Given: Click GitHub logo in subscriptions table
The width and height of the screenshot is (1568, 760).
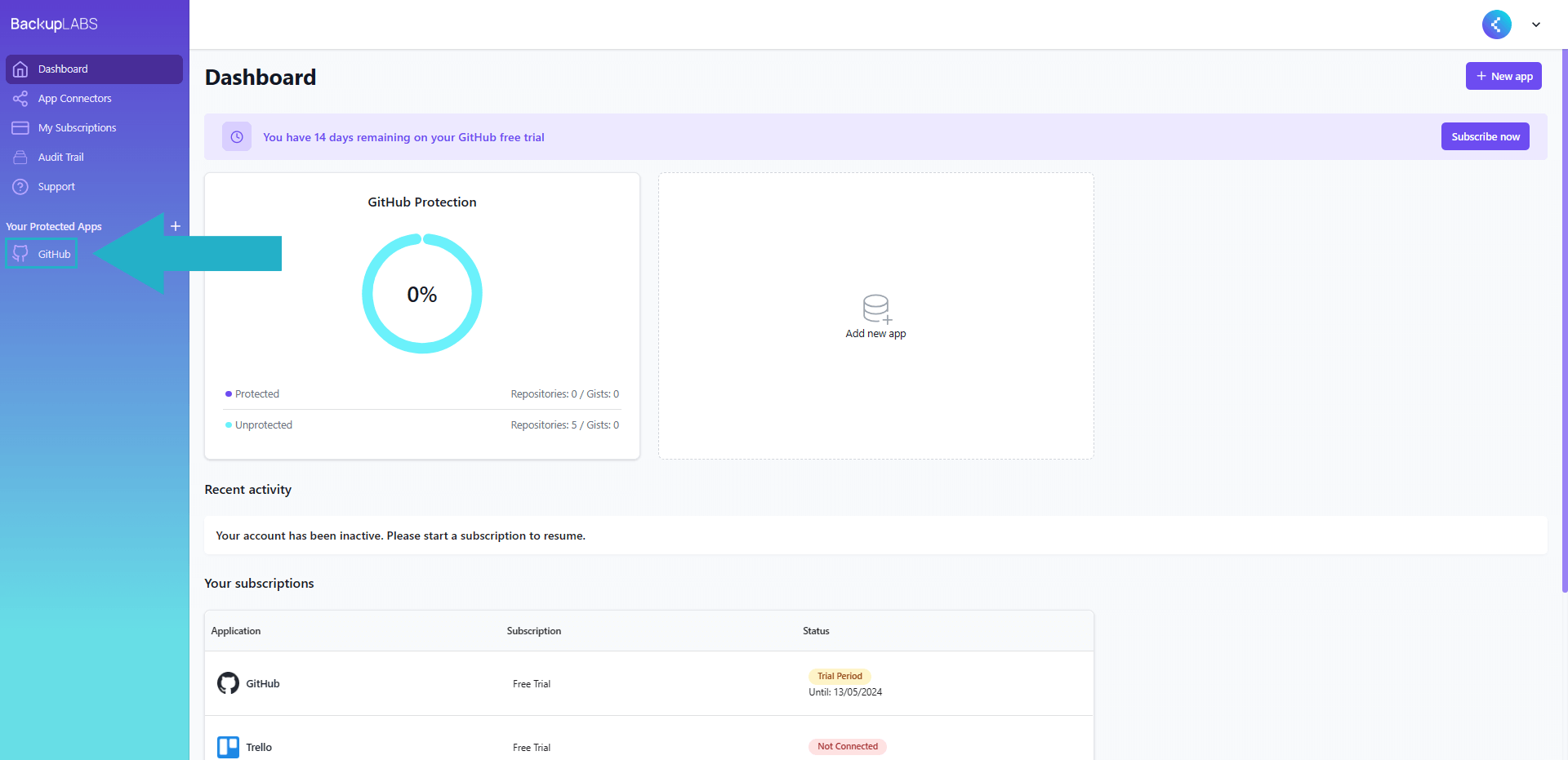Looking at the screenshot, I should [x=228, y=683].
